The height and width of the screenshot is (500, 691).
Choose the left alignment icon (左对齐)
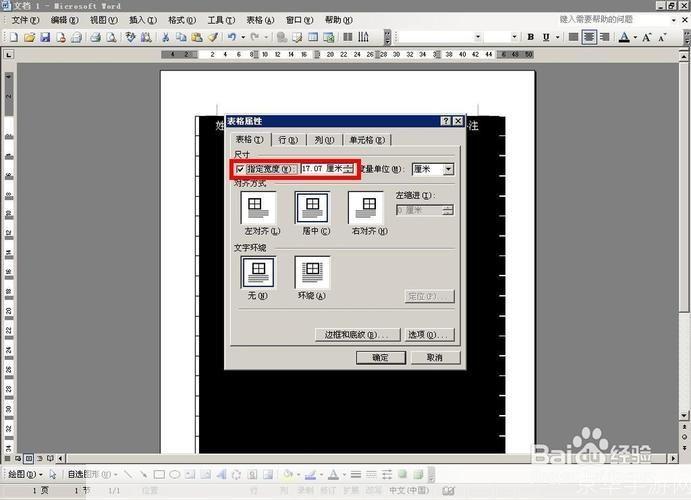pos(259,208)
